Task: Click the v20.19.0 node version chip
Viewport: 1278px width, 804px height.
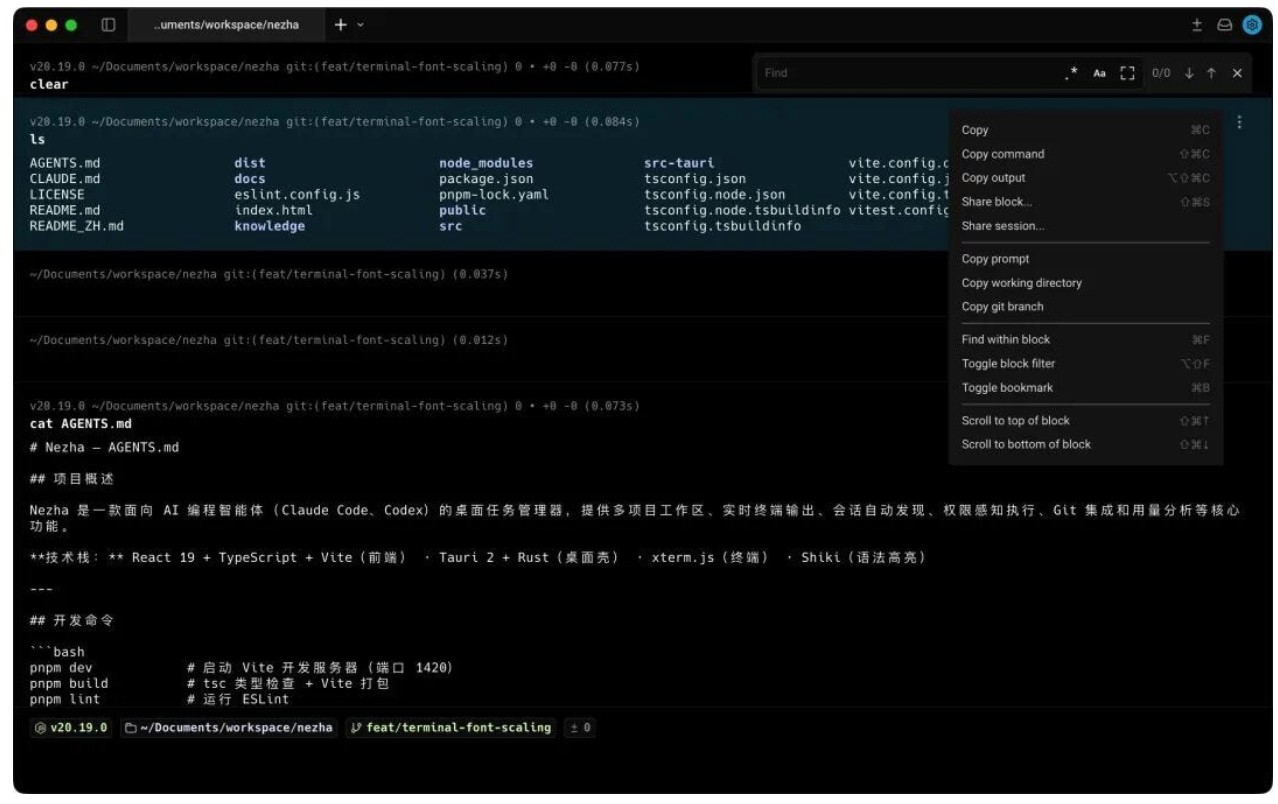Action: (x=71, y=728)
